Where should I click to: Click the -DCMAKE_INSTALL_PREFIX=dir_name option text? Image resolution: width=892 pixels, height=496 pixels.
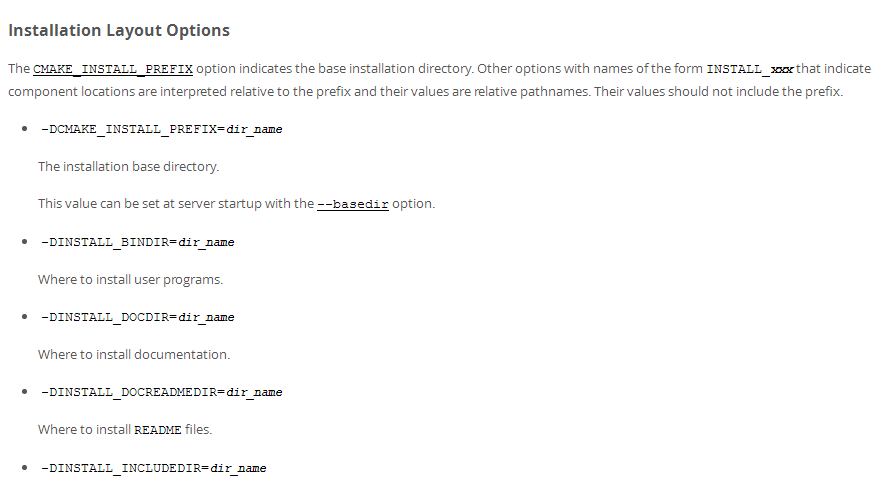[x=162, y=130]
